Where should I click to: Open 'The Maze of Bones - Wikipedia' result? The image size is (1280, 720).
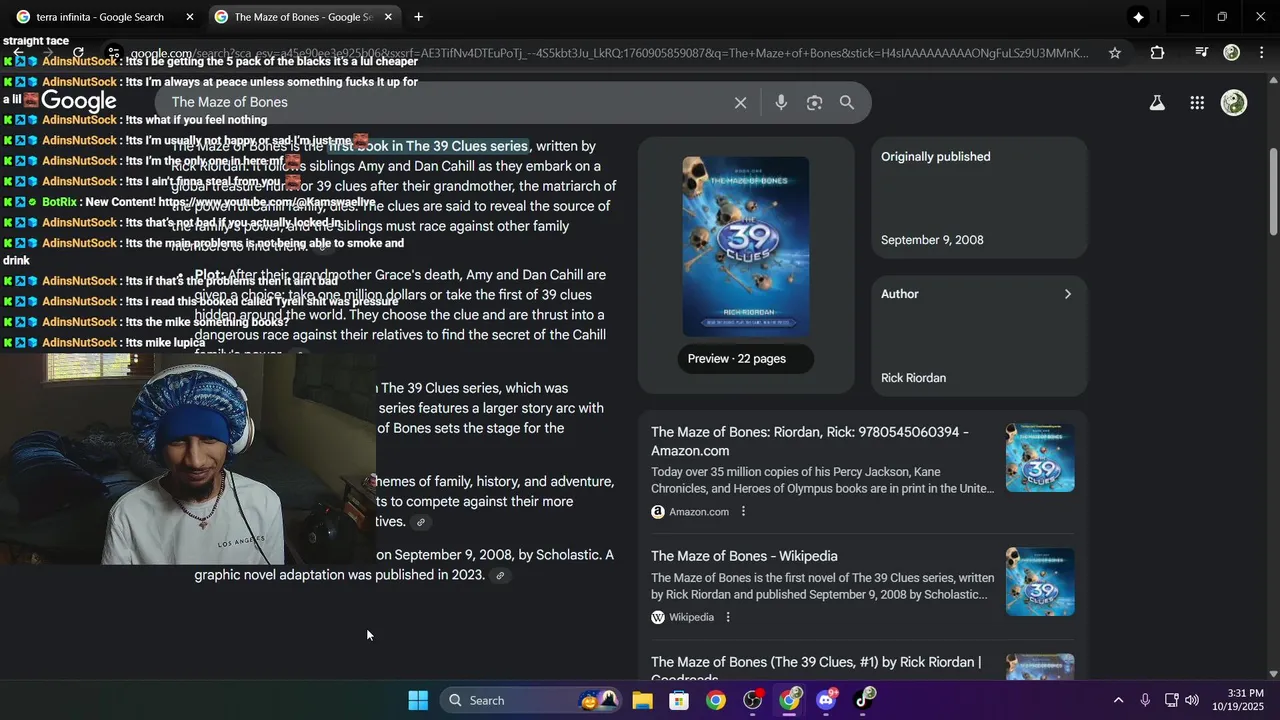click(x=744, y=556)
